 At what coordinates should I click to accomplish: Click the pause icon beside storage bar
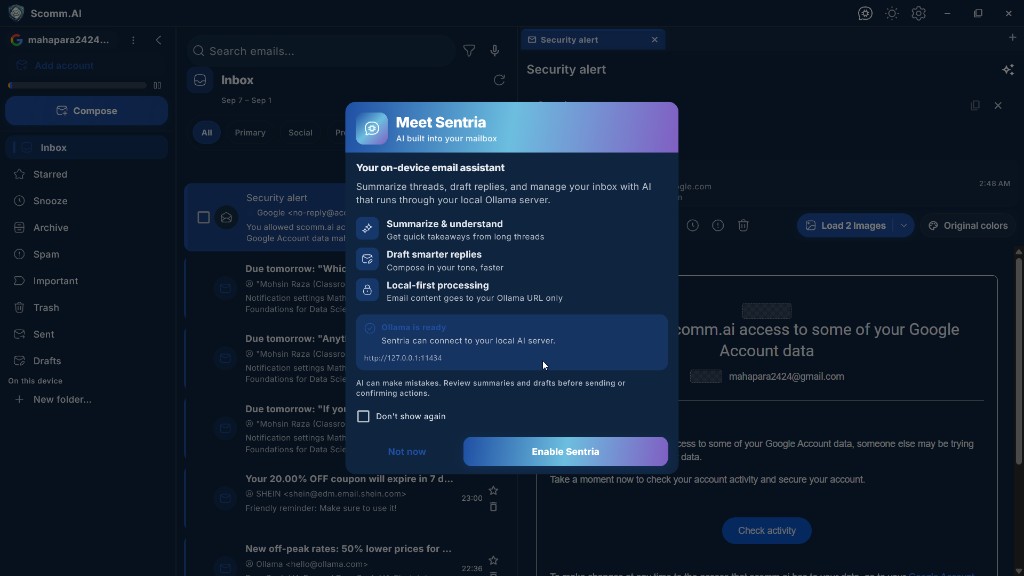pos(157,85)
